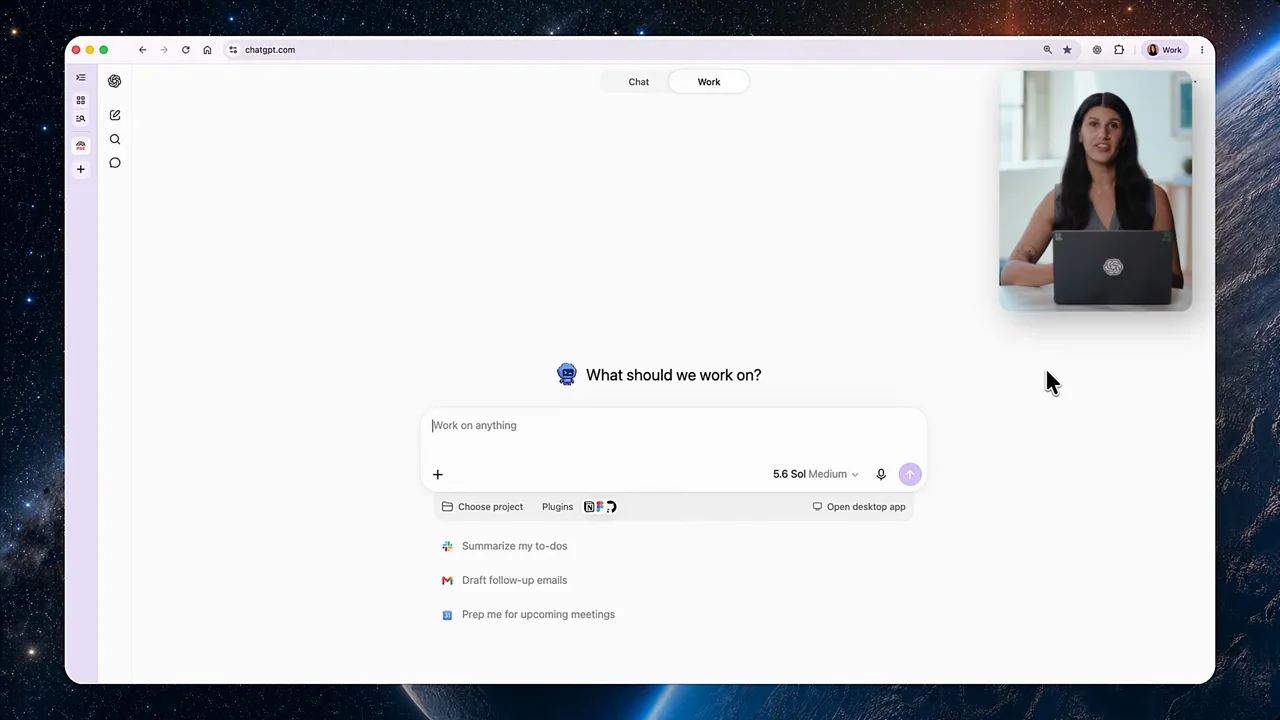The width and height of the screenshot is (1280, 720).
Task: Open the page zoom magnifier icon
Action: coord(1048,50)
